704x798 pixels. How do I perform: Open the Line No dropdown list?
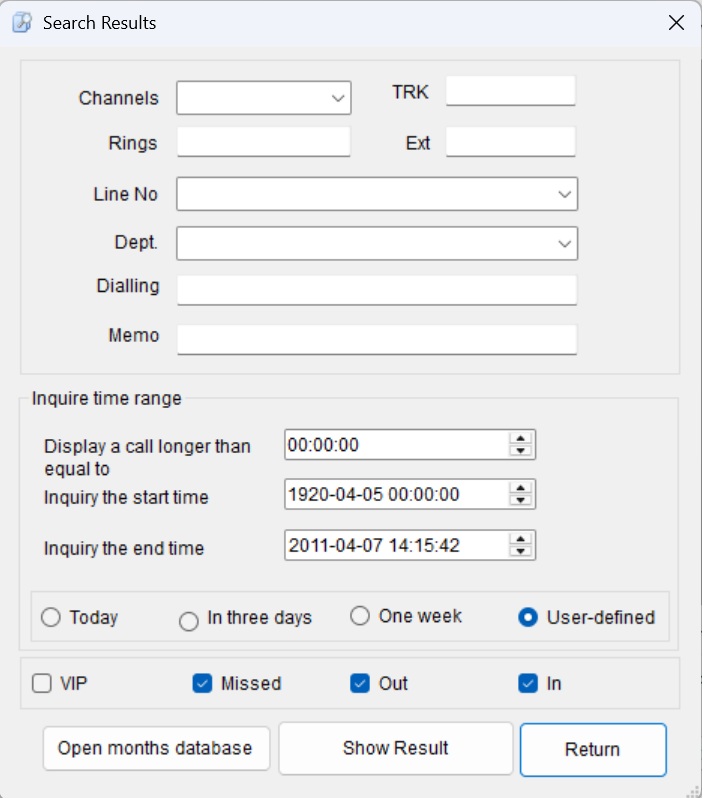click(564, 194)
